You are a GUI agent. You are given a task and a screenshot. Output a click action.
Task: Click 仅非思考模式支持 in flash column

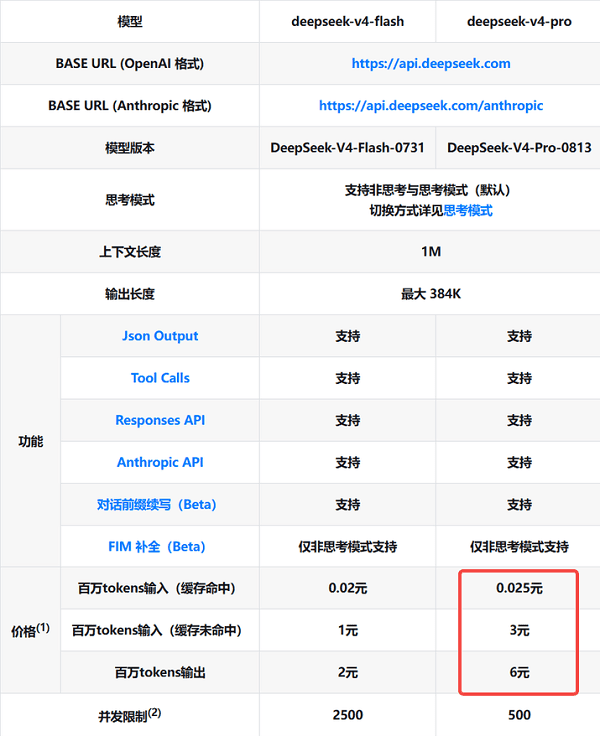(347, 546)
